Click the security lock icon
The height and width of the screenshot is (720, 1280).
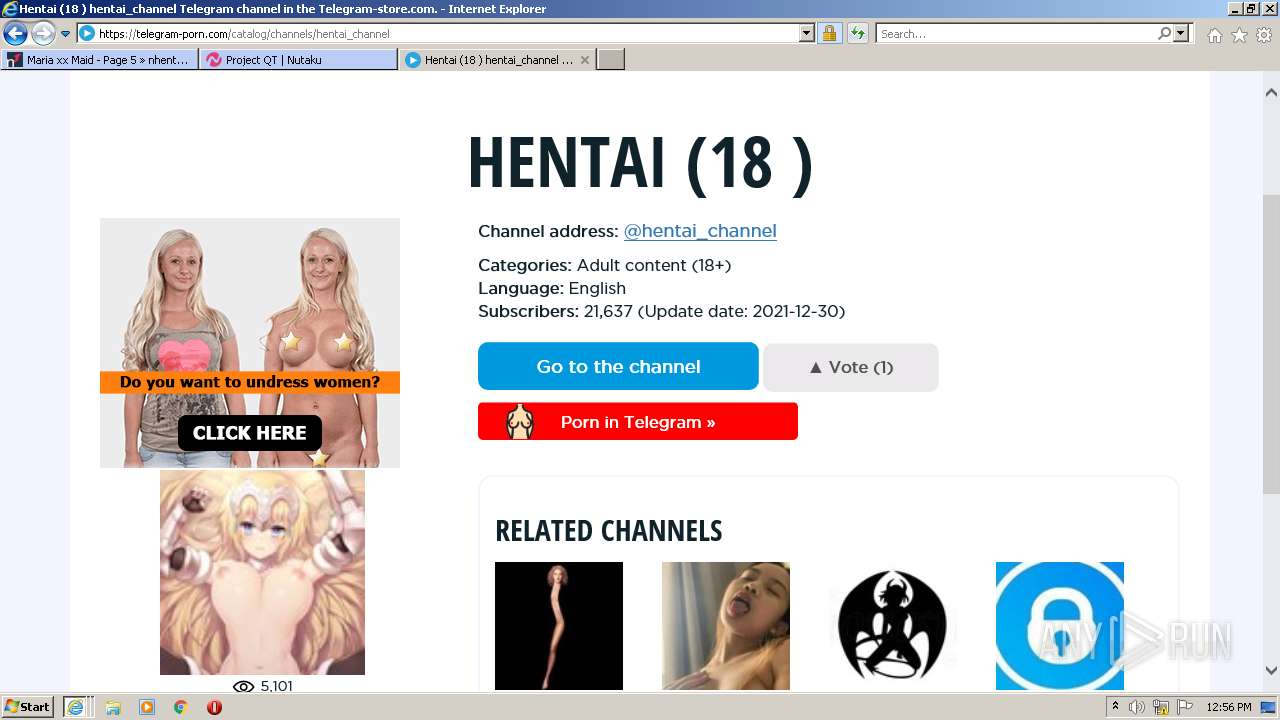pyautogui.click(x=829, y=34)
